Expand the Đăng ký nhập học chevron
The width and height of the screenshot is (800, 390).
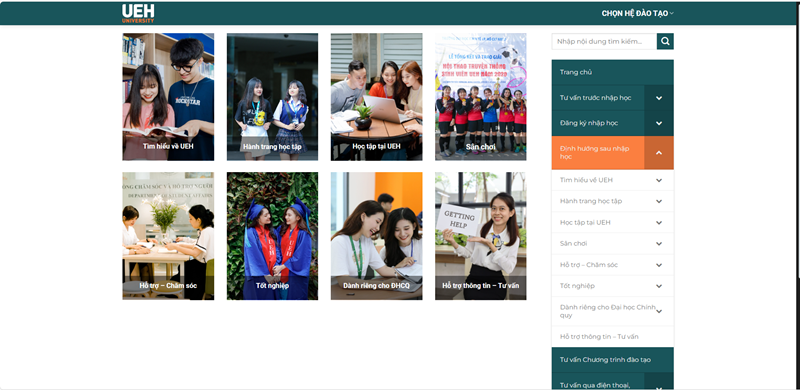(x=659, y=124)
